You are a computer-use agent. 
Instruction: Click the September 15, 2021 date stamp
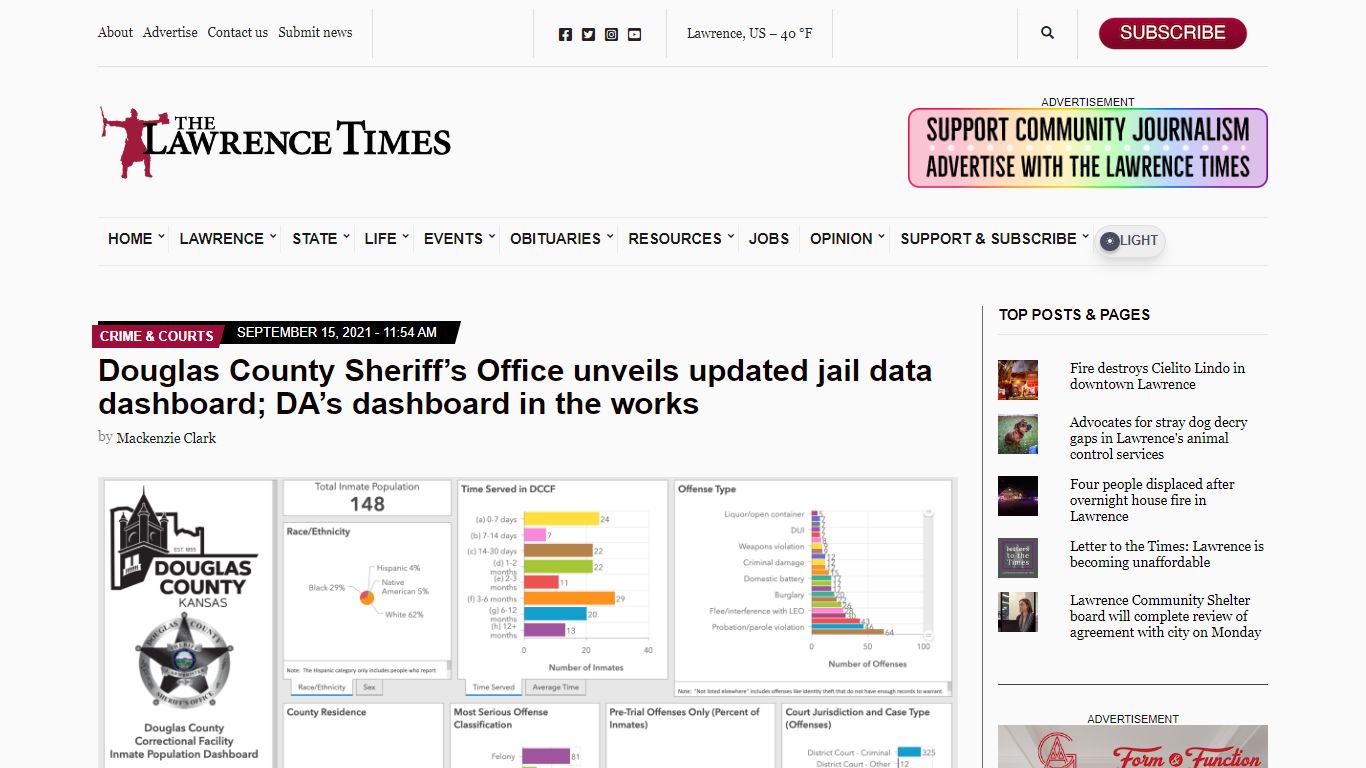coord(337,332)
